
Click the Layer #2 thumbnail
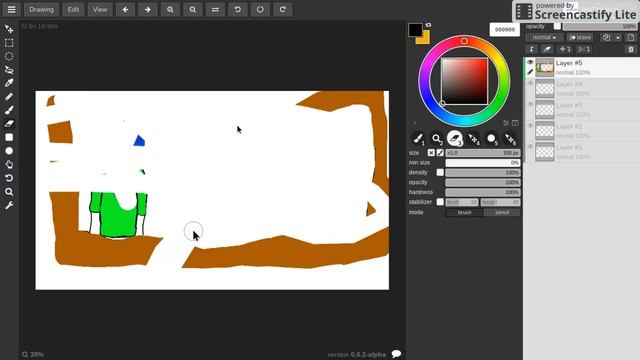[x=544, y=131]
